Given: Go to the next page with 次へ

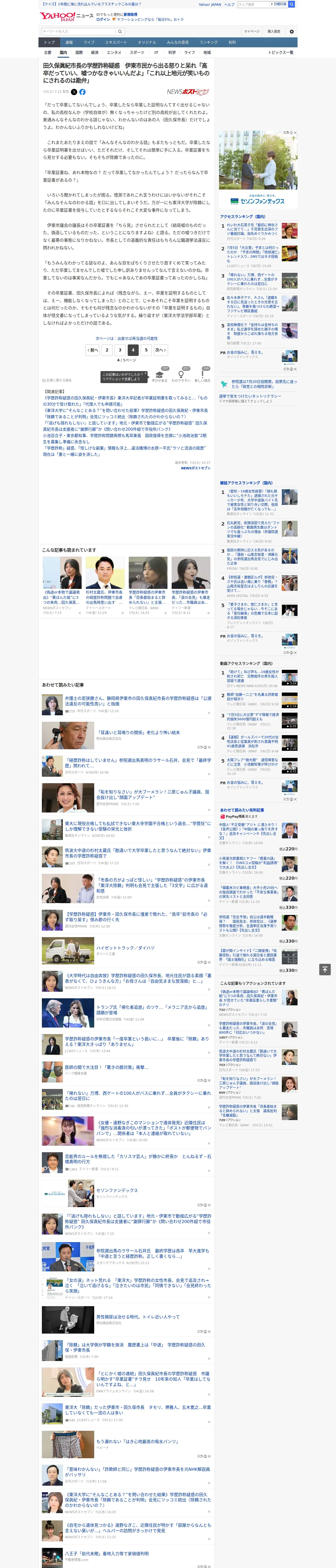Looking at the screenshot, I should click(x=160, y=350).
